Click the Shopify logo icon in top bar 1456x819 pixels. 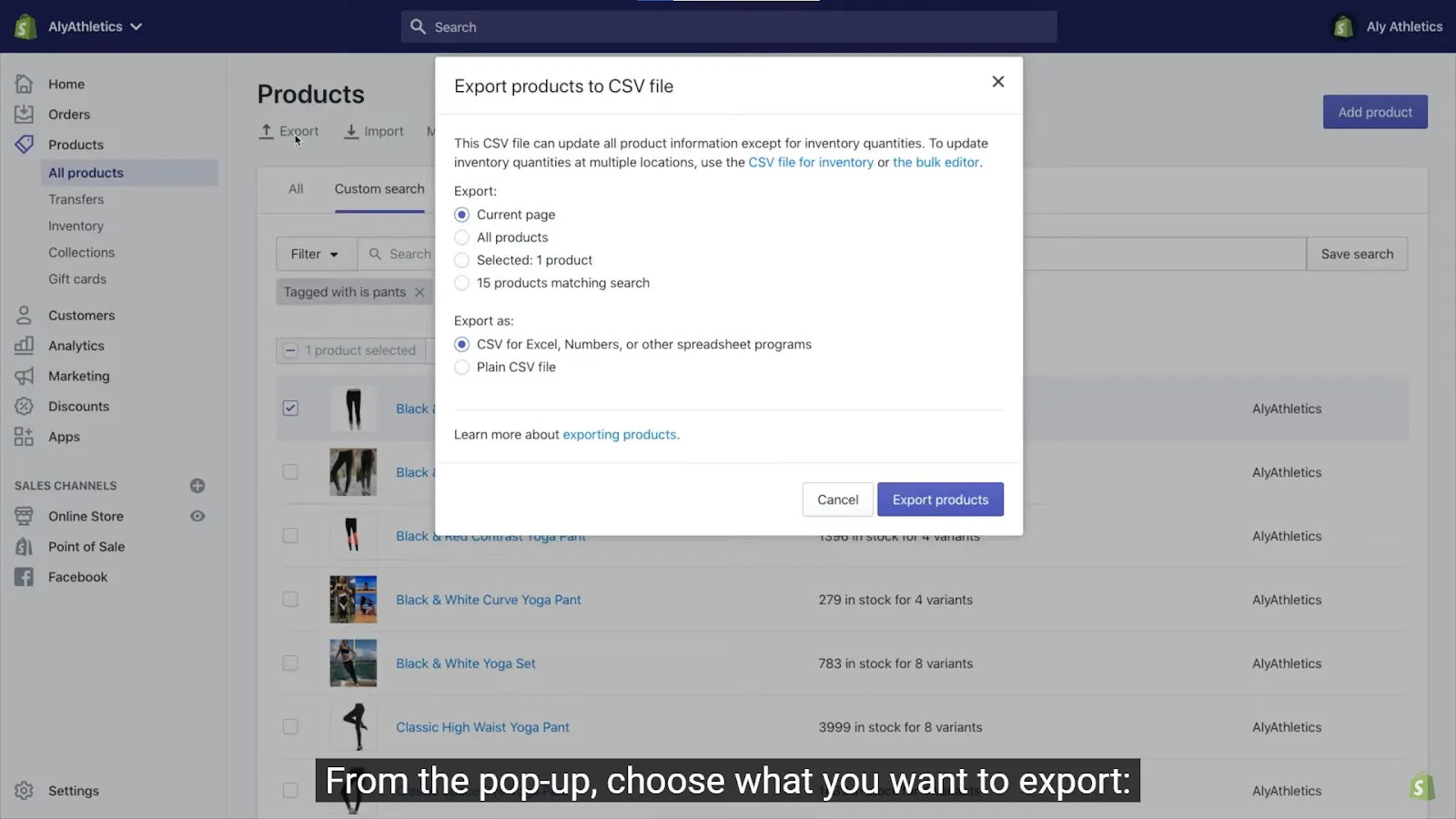point(25,26)
